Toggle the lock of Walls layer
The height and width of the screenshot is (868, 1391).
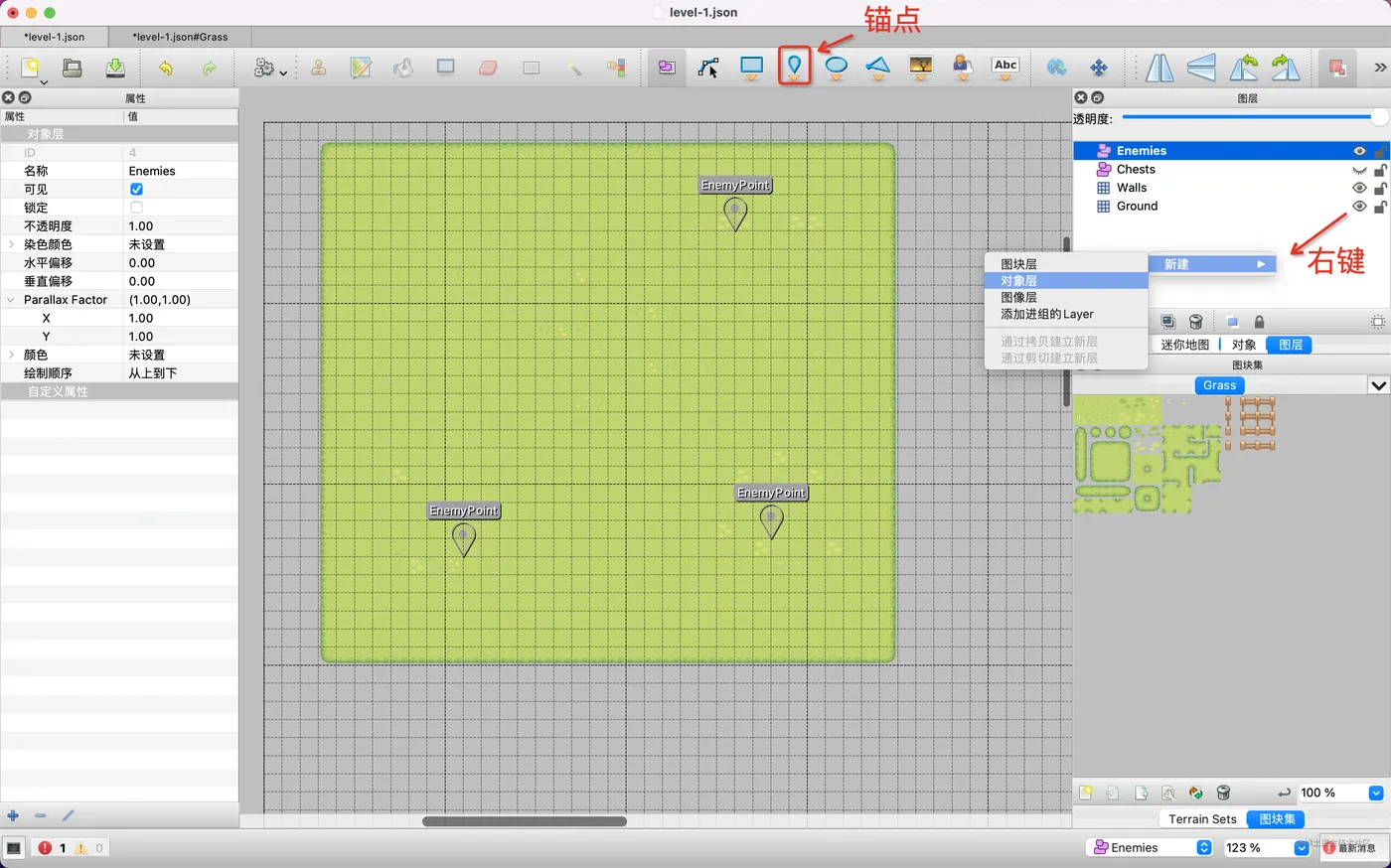click(1380, 188)
